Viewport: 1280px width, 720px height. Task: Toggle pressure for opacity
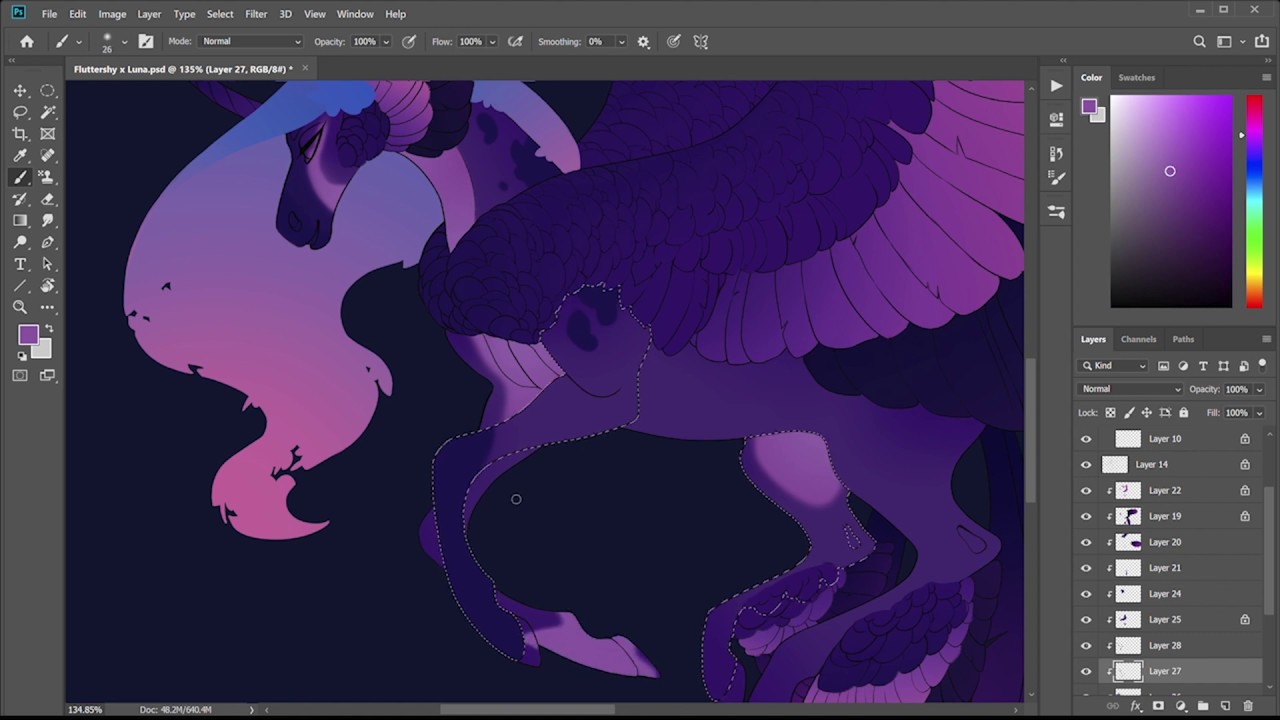(x=409, y=42)
